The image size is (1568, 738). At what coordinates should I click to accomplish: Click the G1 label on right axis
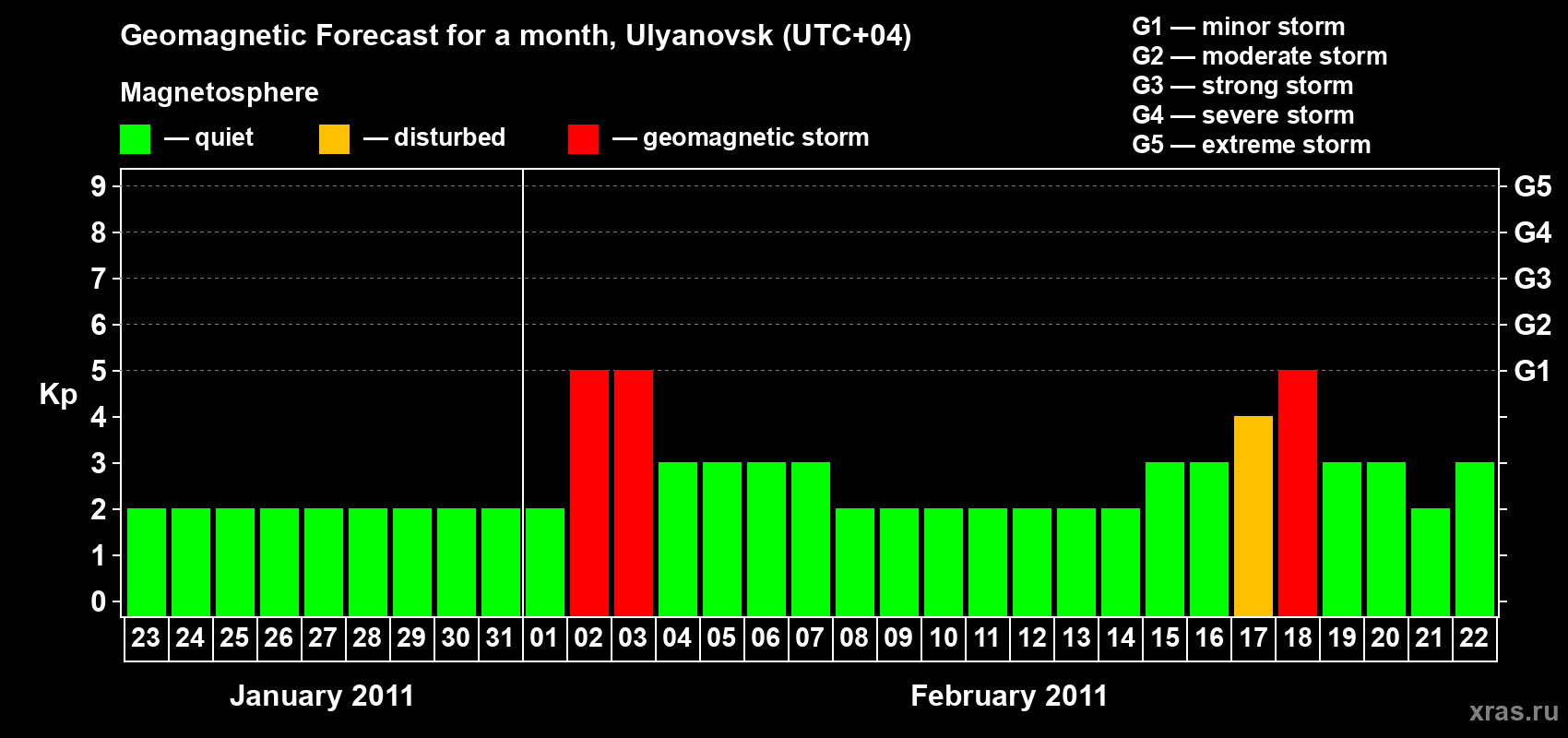pos(1533,371)
